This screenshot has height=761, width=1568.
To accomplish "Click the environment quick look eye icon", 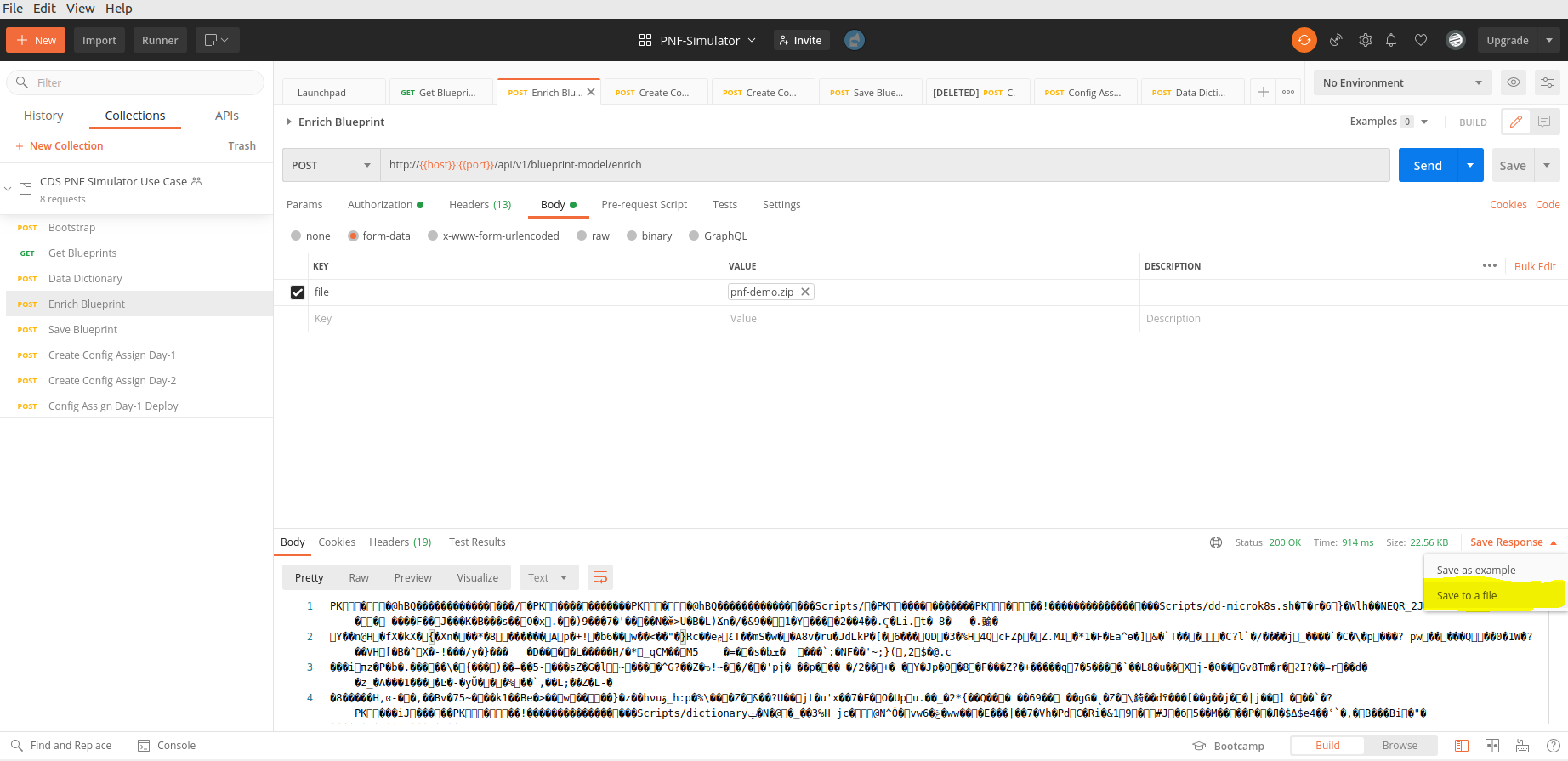I will click(1514, 82).
